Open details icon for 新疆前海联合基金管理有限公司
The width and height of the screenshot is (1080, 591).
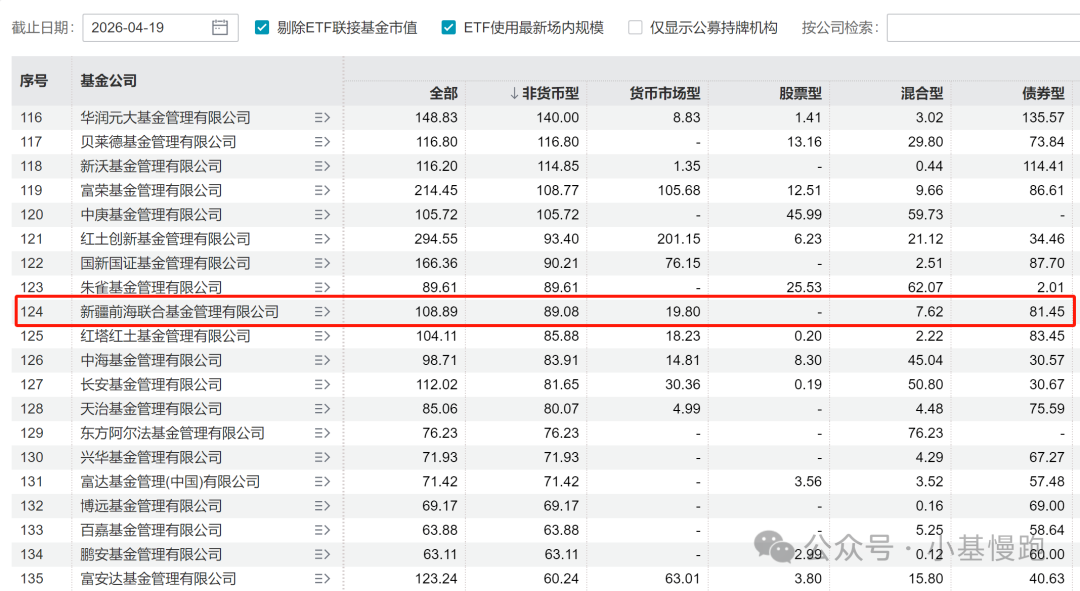point(322,312)
